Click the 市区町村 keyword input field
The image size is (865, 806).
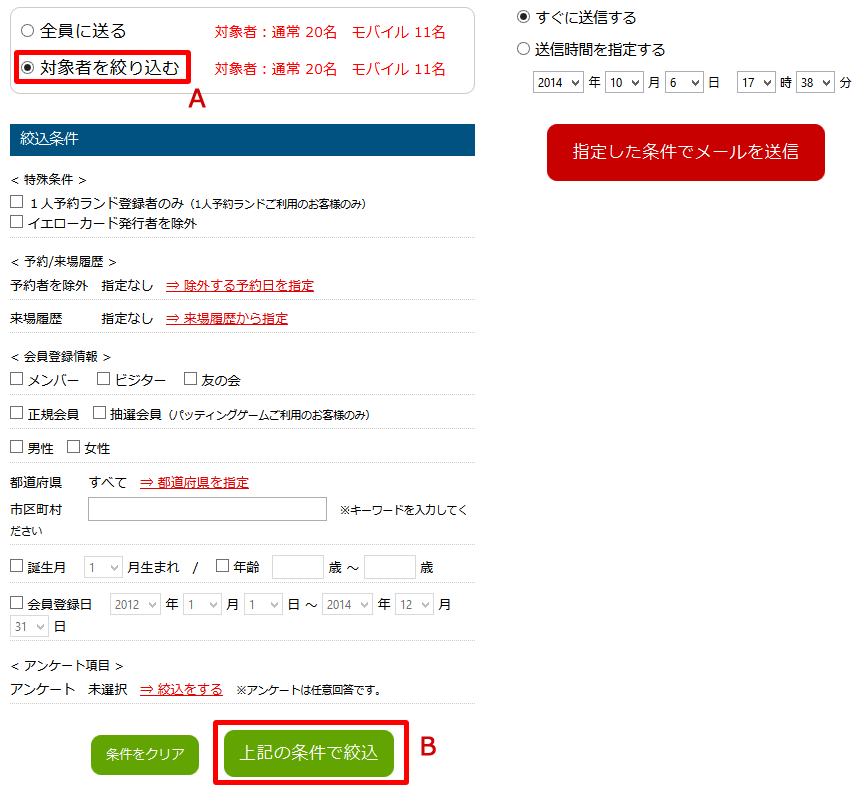[x=207, y=509]
